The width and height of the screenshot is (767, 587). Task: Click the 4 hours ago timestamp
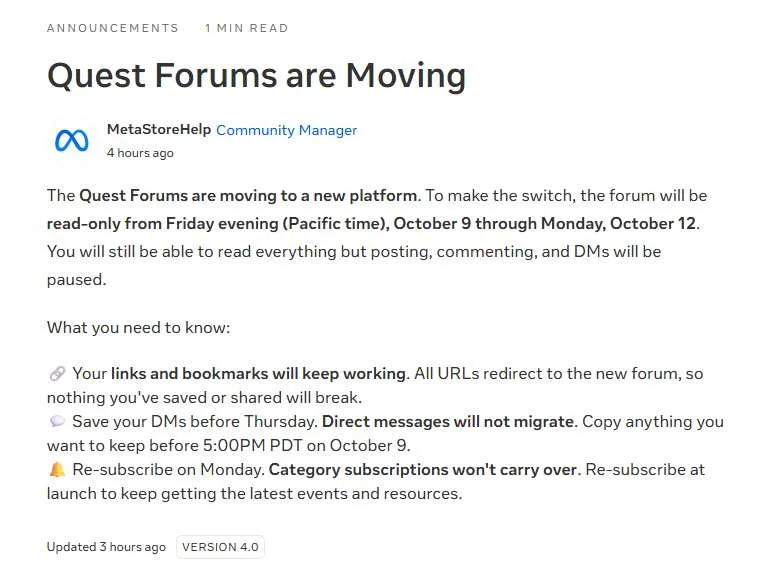click(140, 153)
